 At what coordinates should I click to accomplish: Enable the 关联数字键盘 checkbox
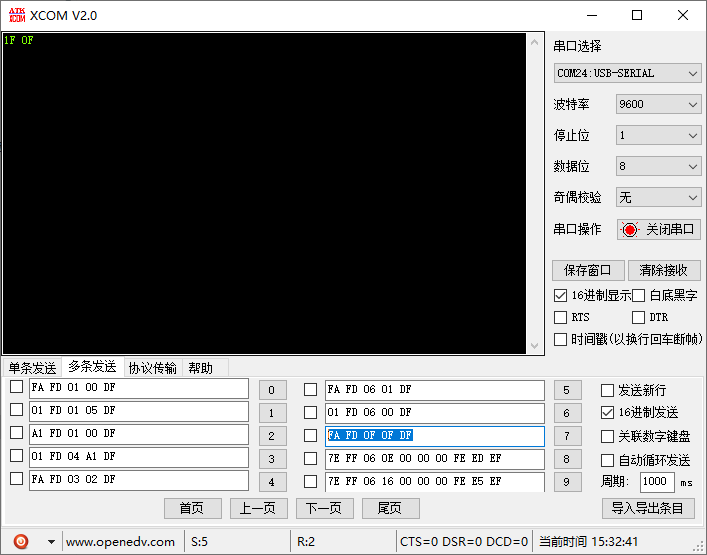[607, 436]
